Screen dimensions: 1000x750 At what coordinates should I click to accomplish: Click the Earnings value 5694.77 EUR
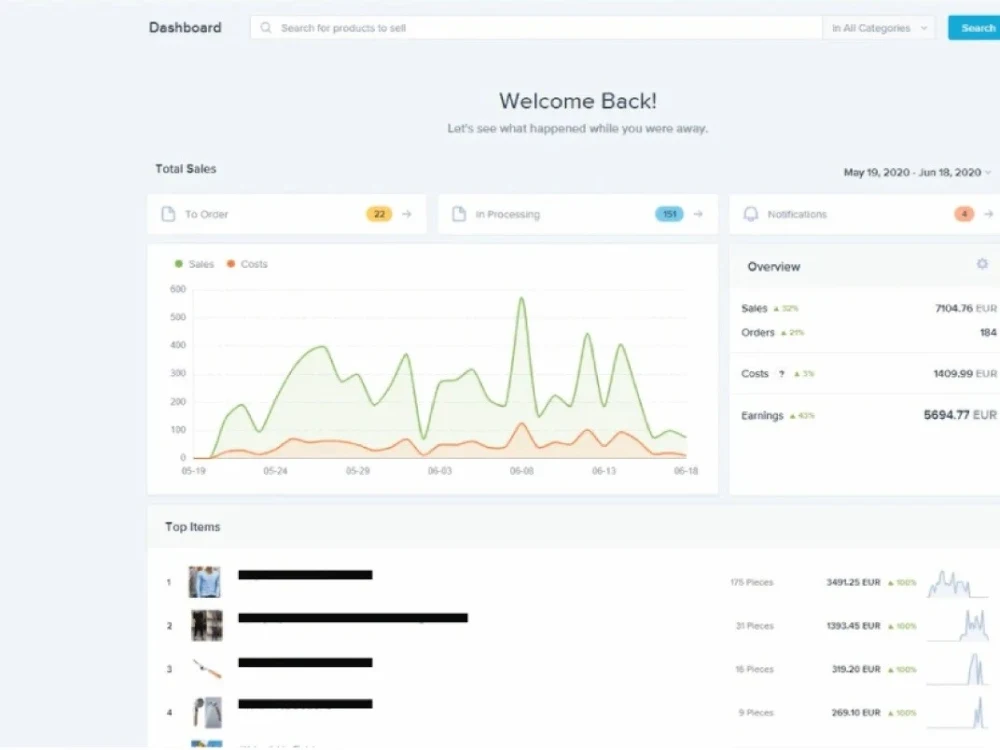click(960, 415)
